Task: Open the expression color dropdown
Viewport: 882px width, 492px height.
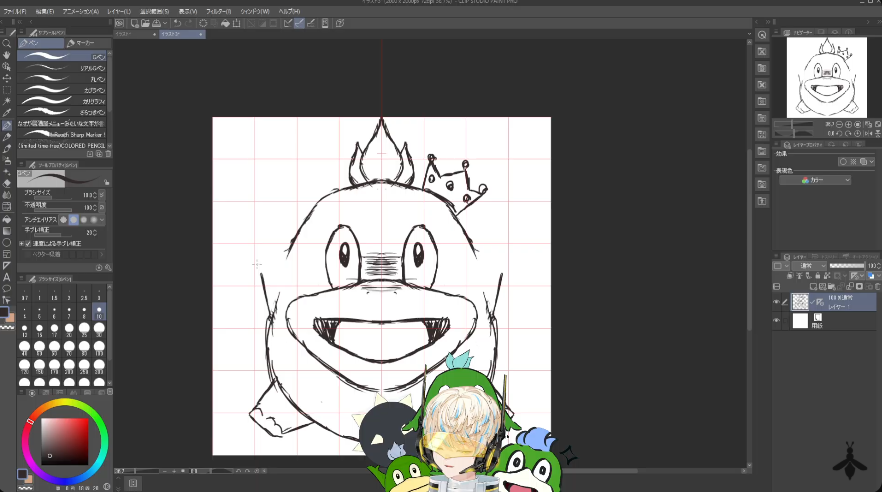Action: click(815, 180)
